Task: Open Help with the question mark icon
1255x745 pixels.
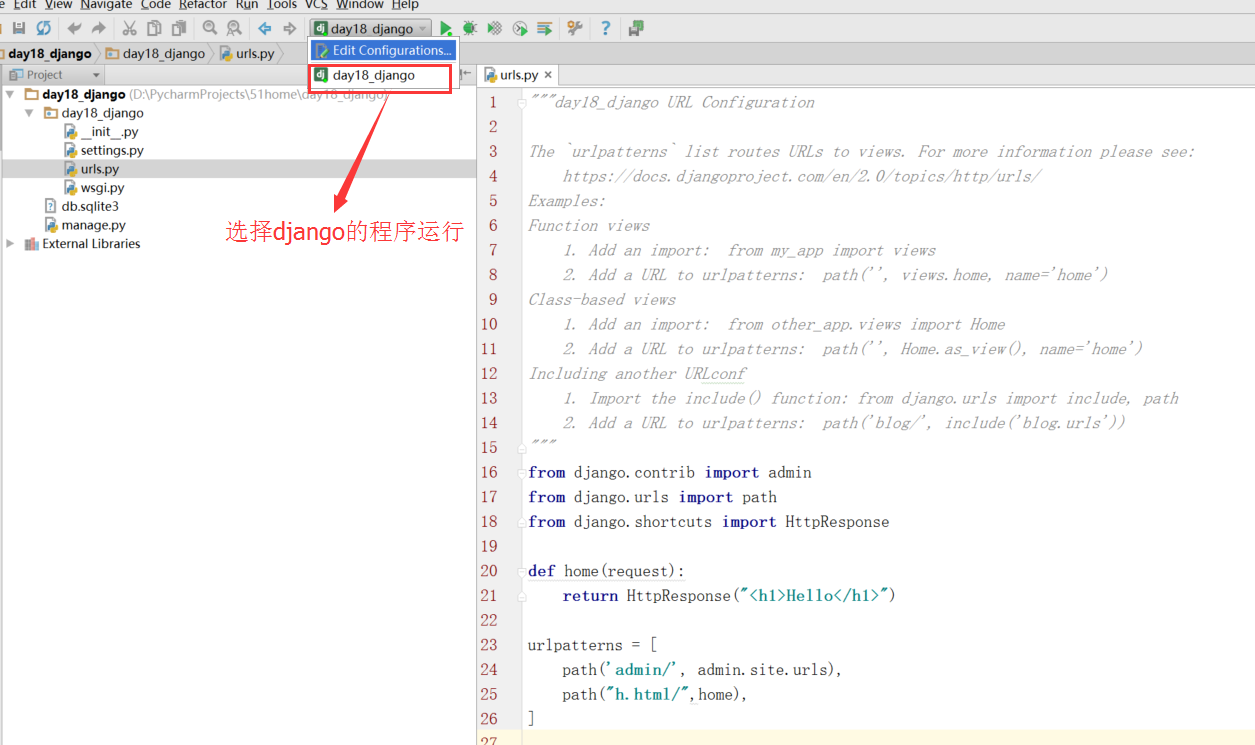Action: (605, 29)
